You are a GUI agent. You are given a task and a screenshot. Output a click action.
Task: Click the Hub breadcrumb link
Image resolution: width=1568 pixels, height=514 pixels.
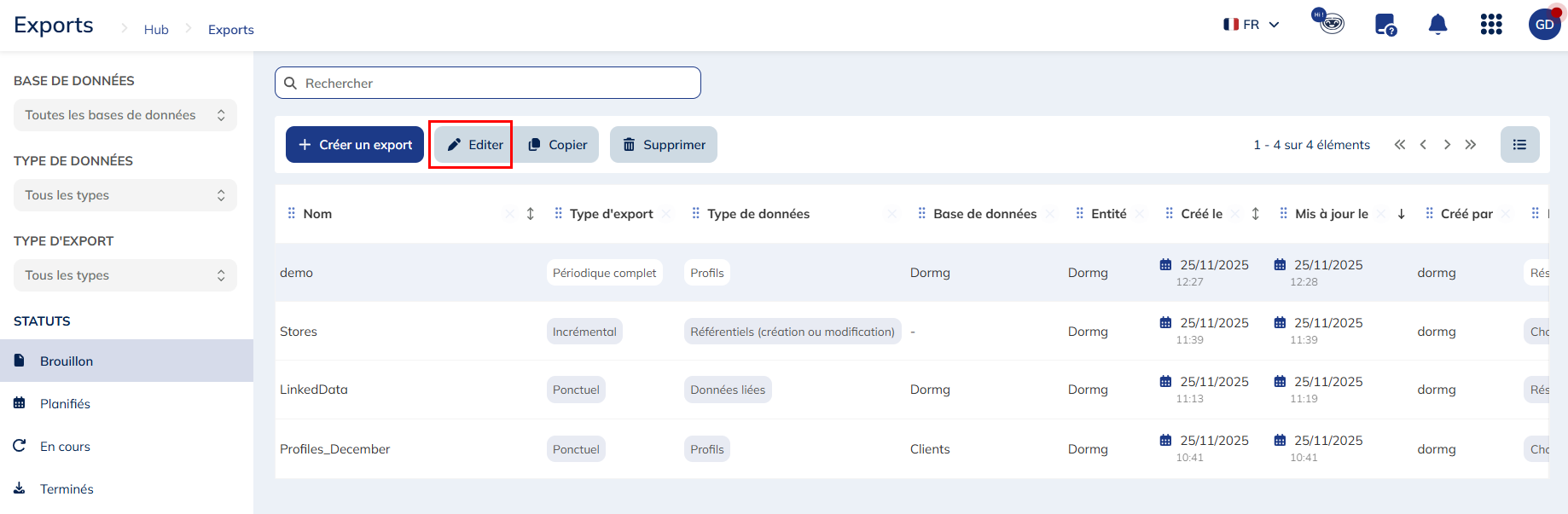[x=156, y=30]
